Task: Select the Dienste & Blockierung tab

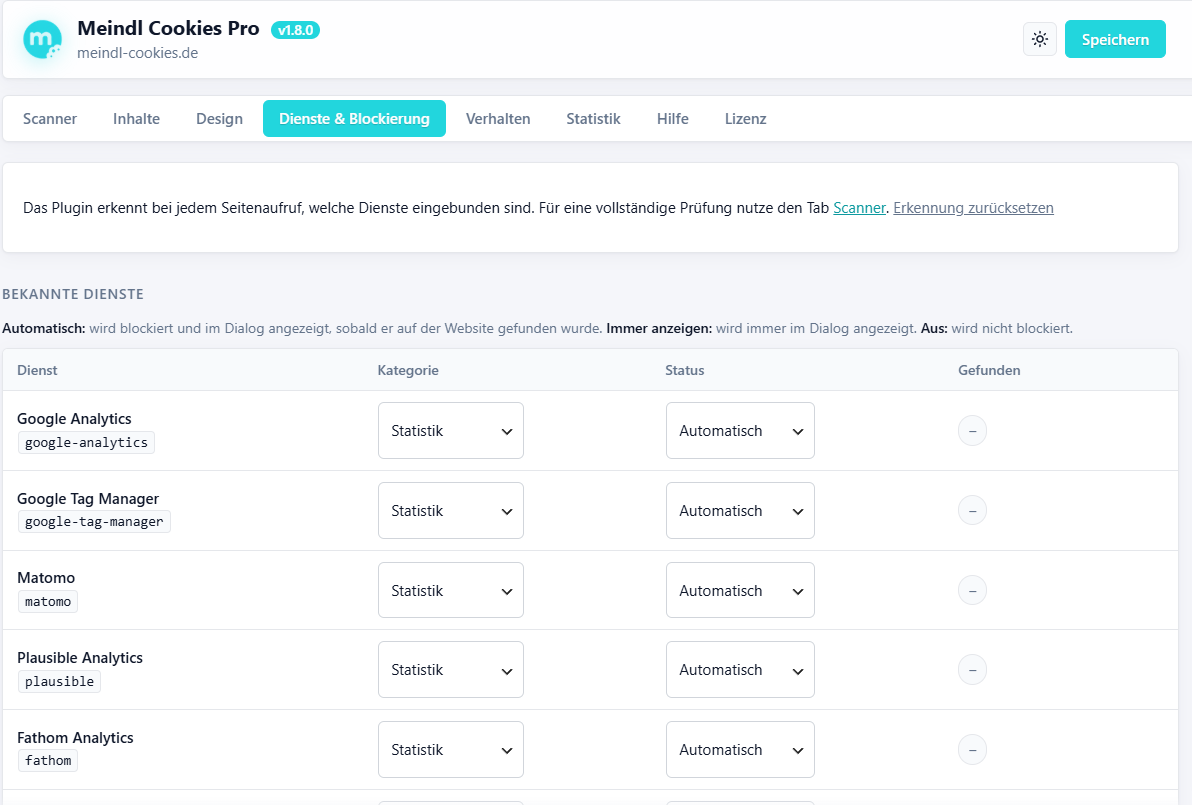Action: [354, 119]
